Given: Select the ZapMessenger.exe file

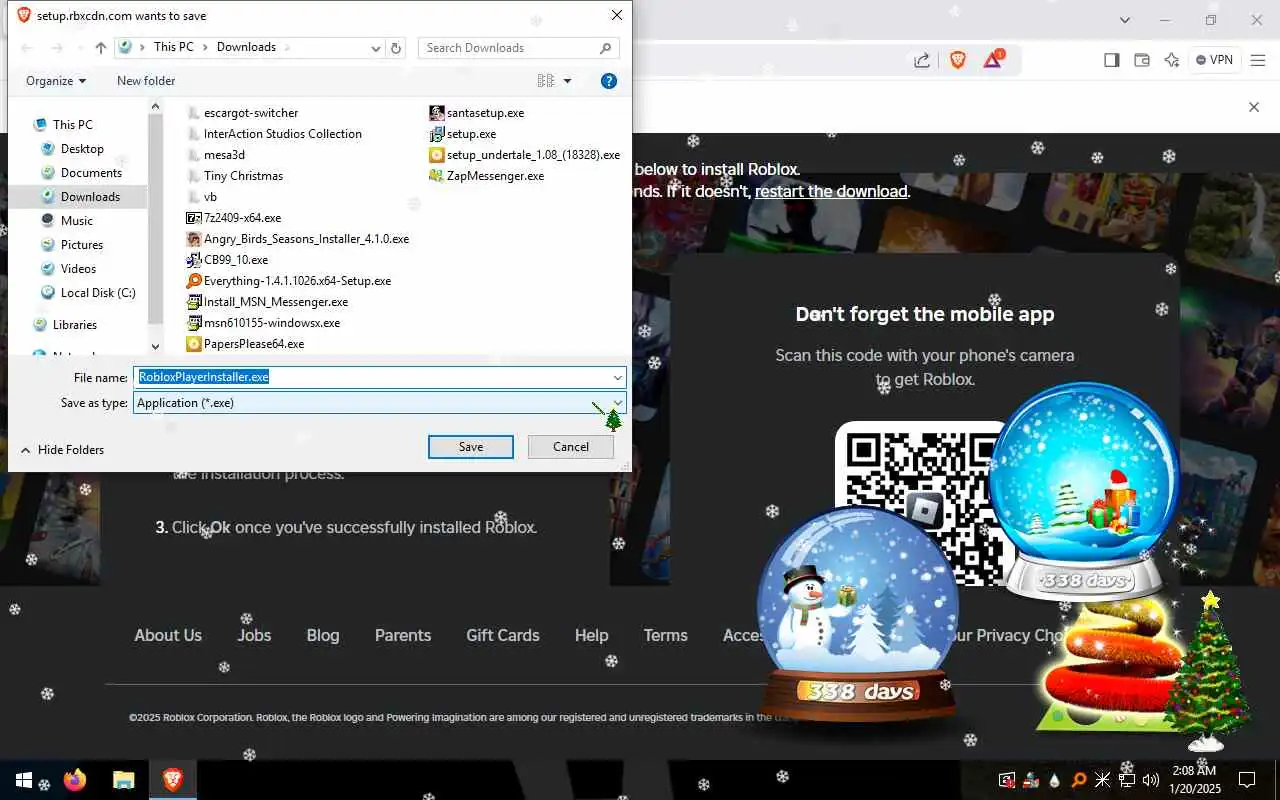Looking at the screenshot, I should [x=487, y=176].
